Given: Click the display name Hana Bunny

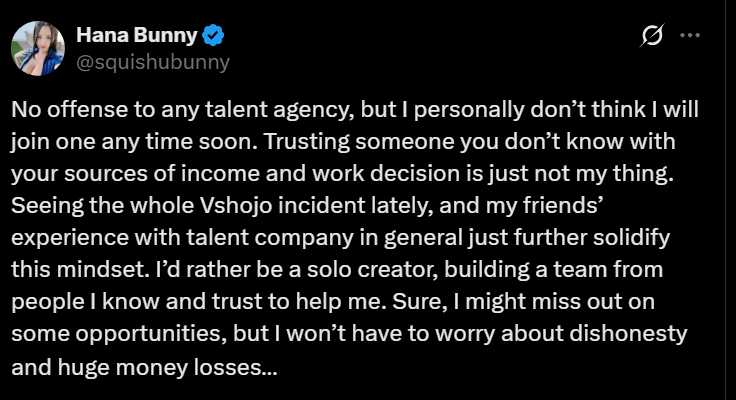Looking at the screenshot, I should coord(137,35).
